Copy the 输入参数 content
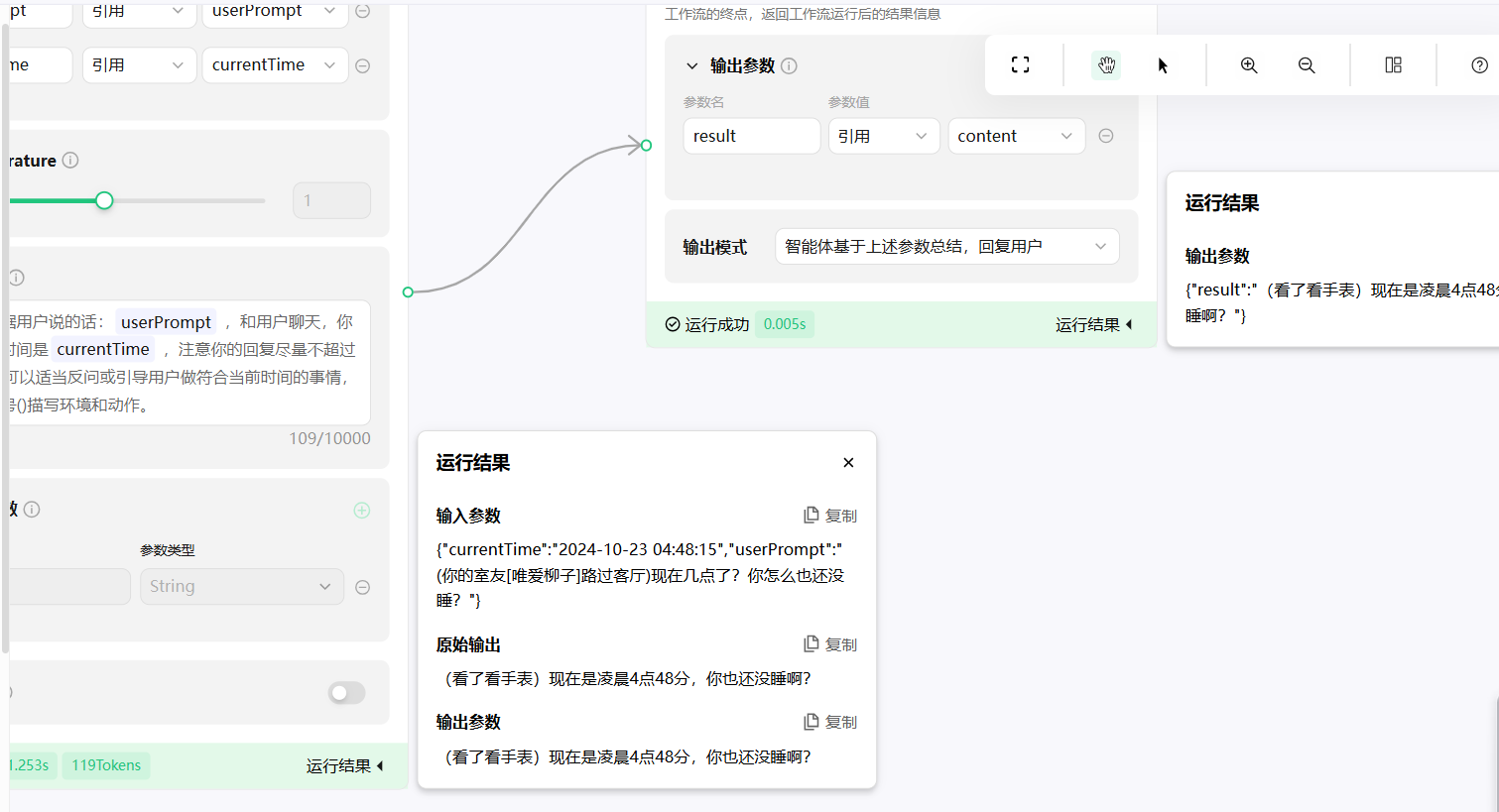 (x=829, y=516)
